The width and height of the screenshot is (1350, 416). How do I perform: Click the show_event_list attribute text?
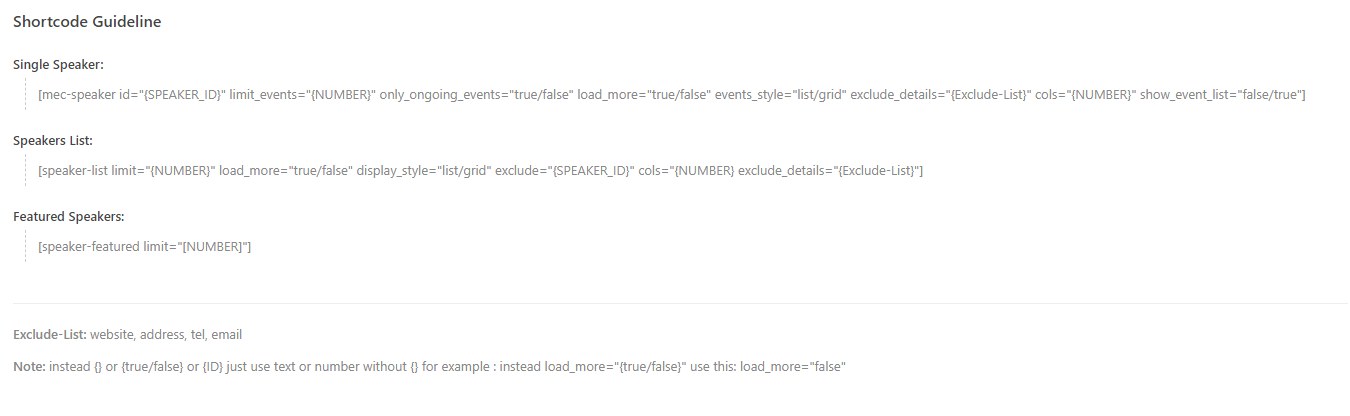click(1222, 95)
